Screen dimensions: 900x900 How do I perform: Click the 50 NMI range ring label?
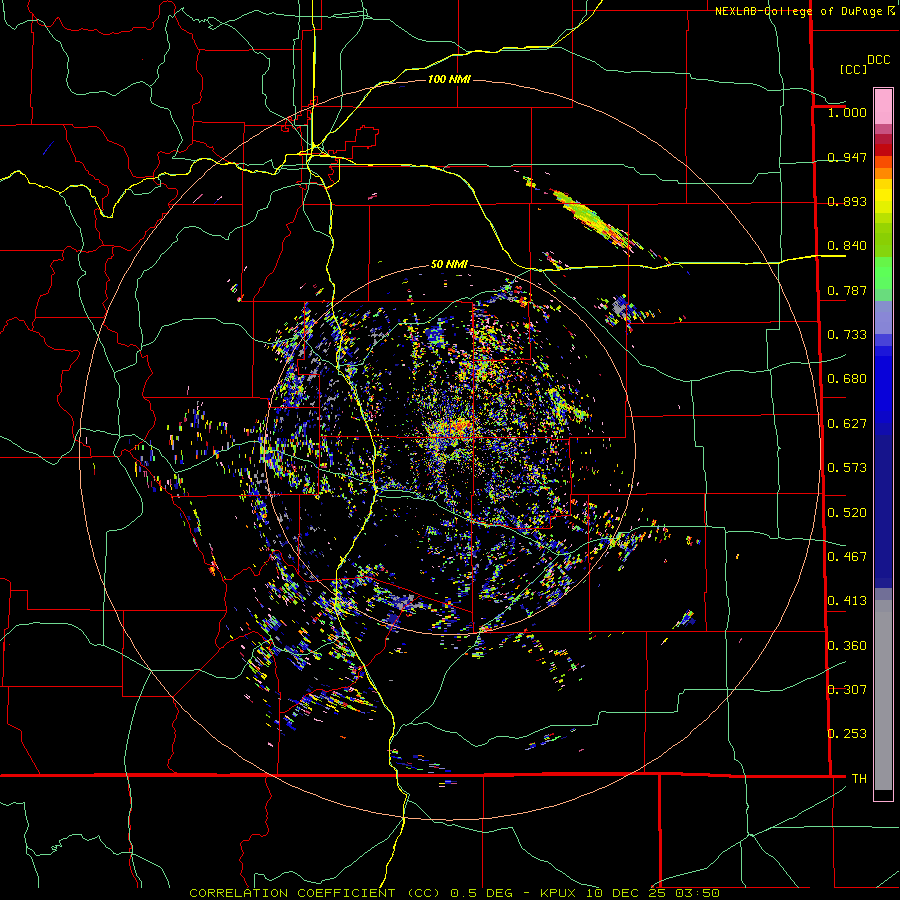coord(449,264)
